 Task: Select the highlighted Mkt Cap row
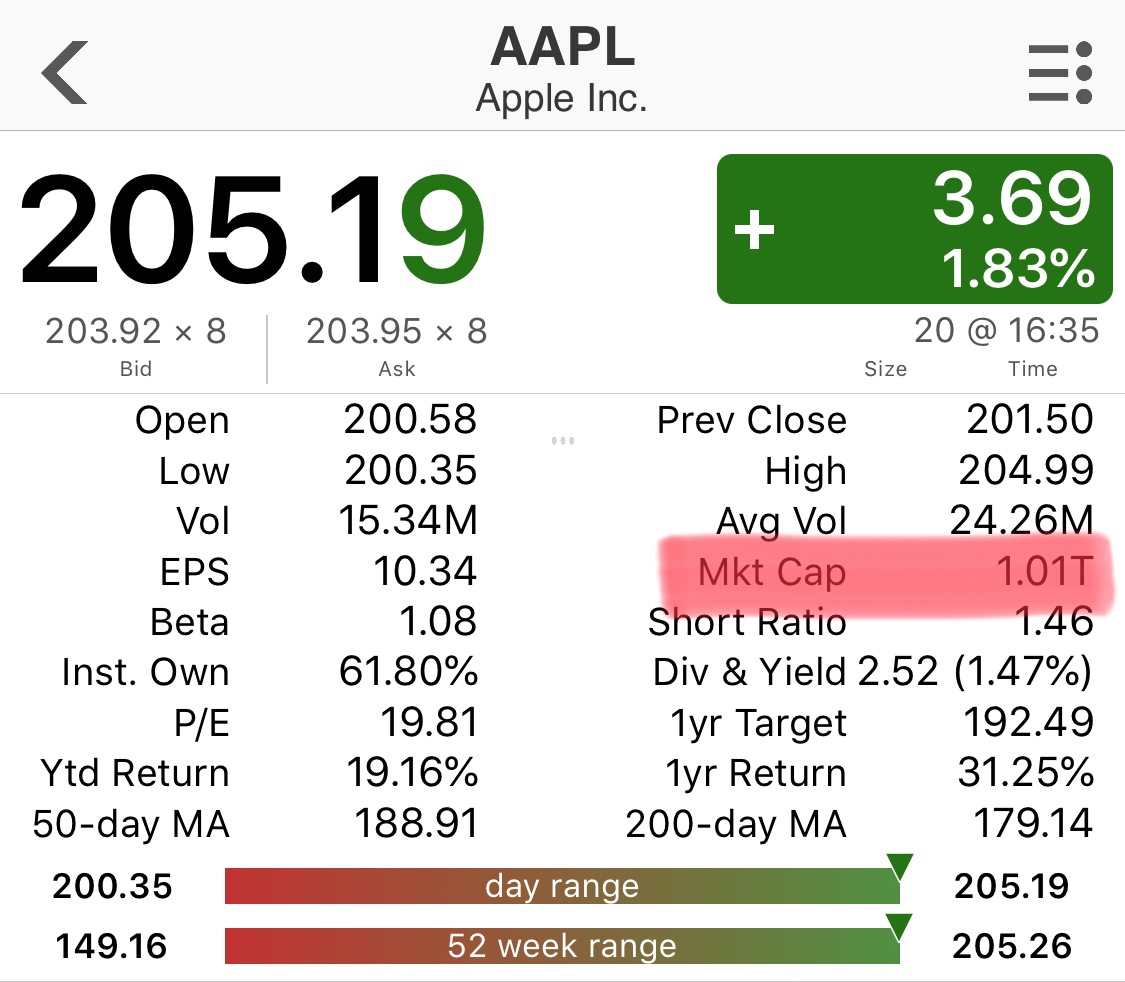click(887, 572)
